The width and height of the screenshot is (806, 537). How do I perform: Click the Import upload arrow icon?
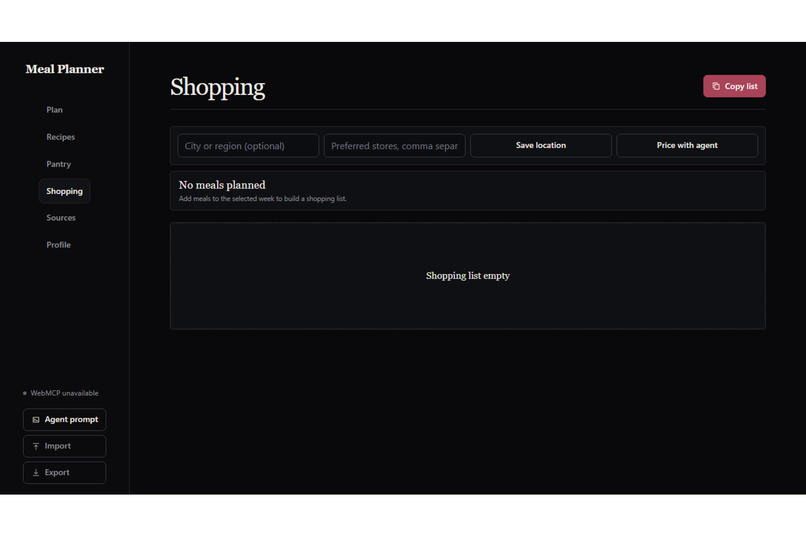(36, 447)
